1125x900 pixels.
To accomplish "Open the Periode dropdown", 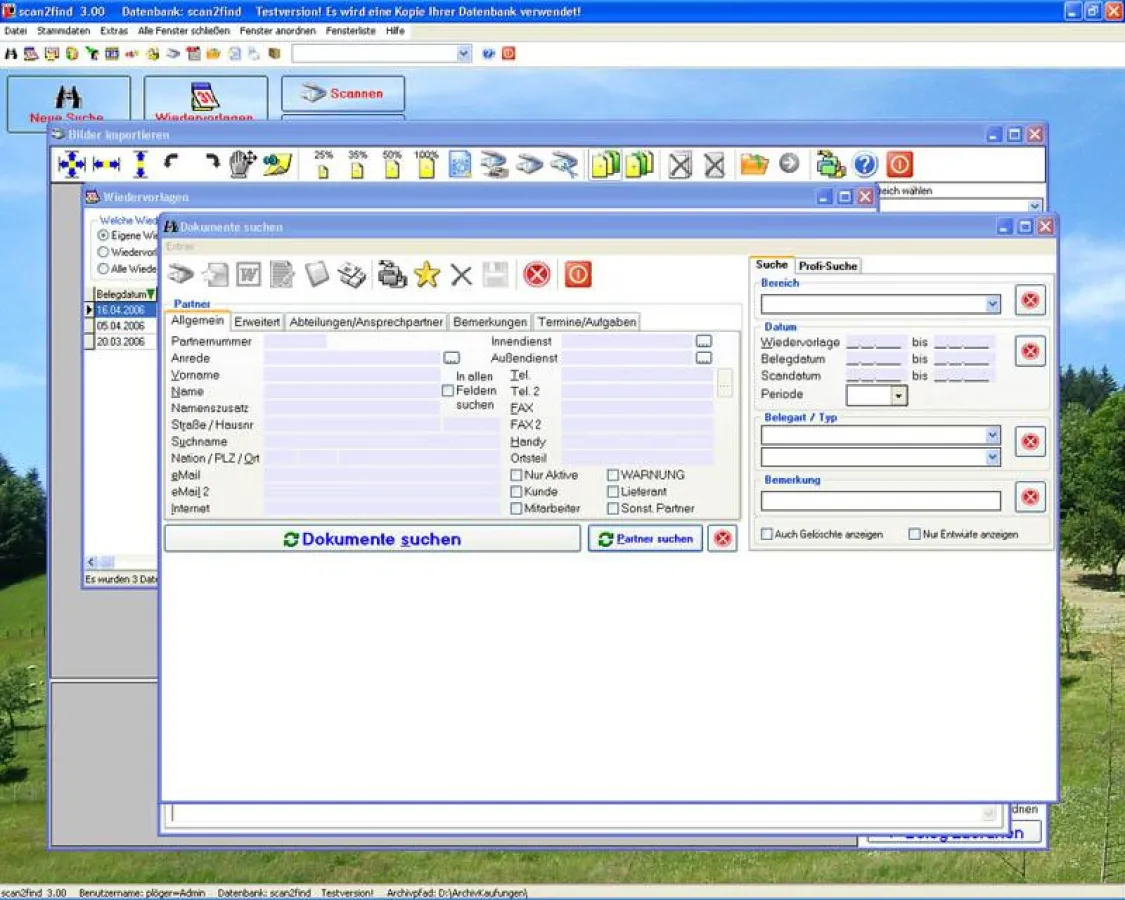I will [x=899, y=395].
